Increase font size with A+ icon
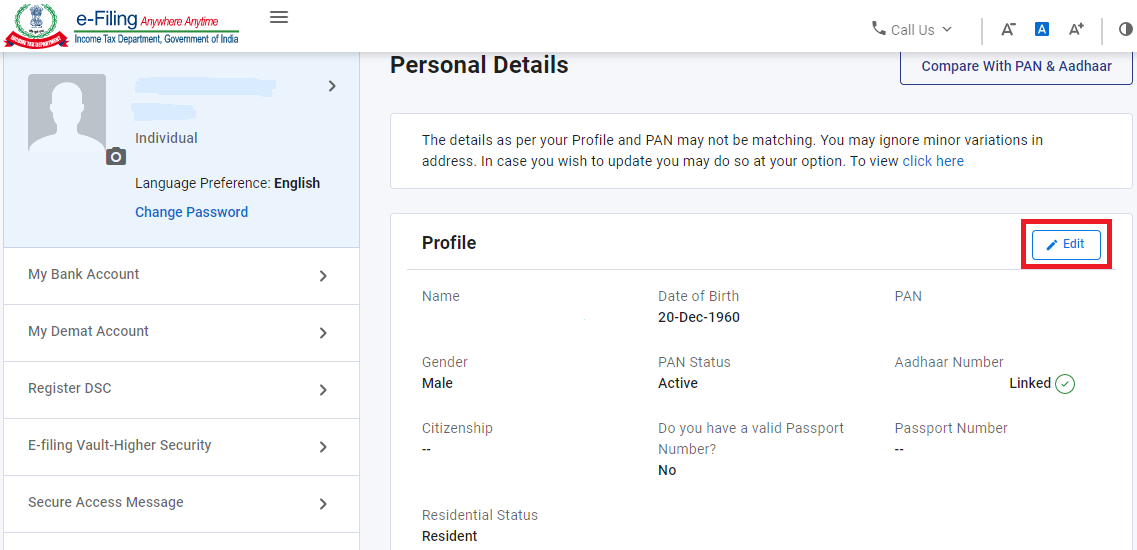 tap(1076, 29)
